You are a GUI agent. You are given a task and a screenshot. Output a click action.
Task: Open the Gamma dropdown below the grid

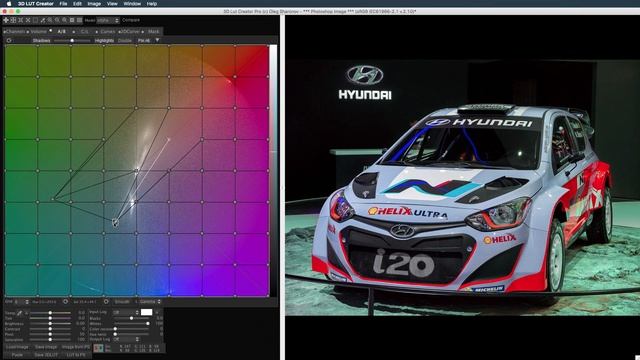pyautogui.click(x=150, y=302)
